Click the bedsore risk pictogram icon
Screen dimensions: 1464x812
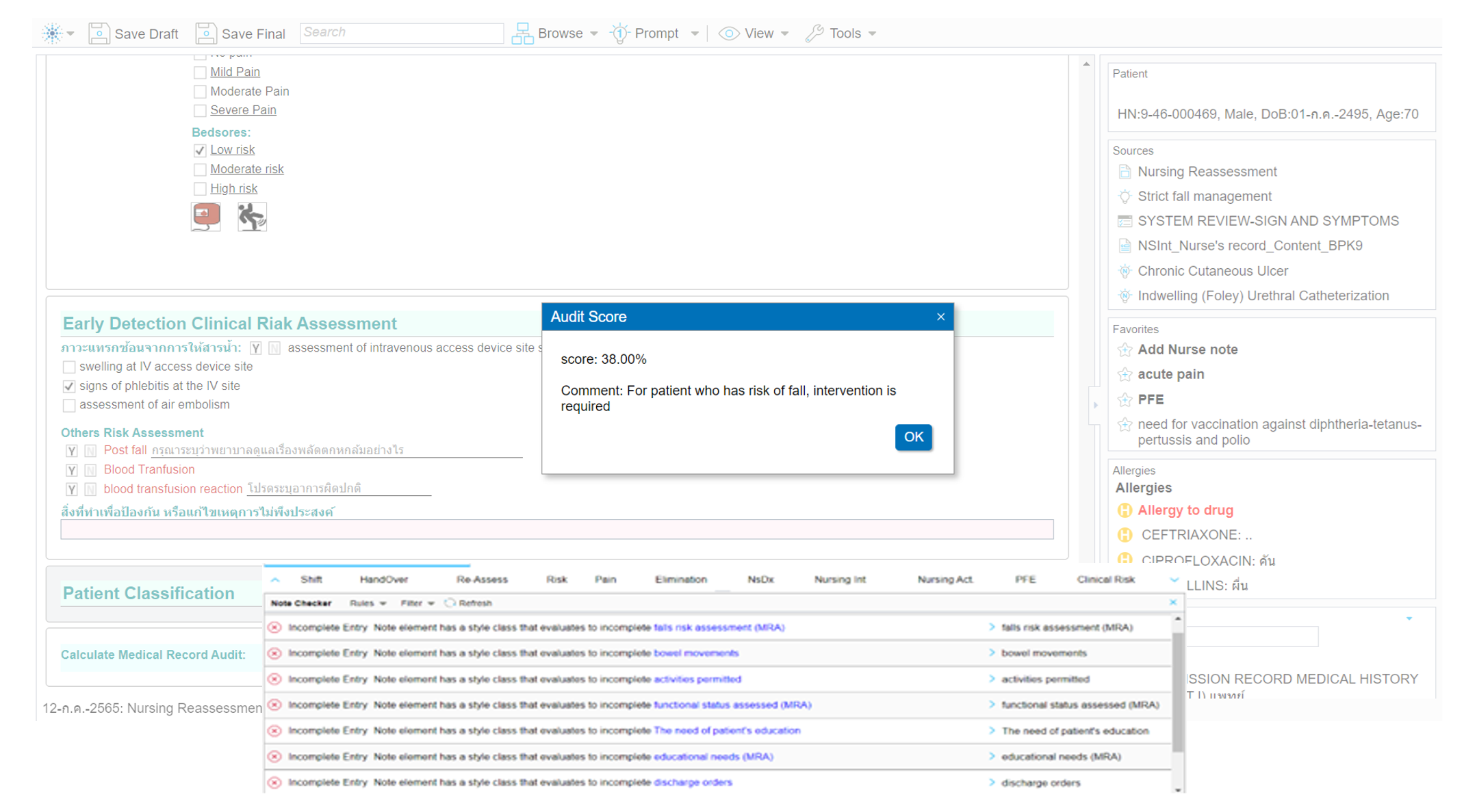coord(205,217)
